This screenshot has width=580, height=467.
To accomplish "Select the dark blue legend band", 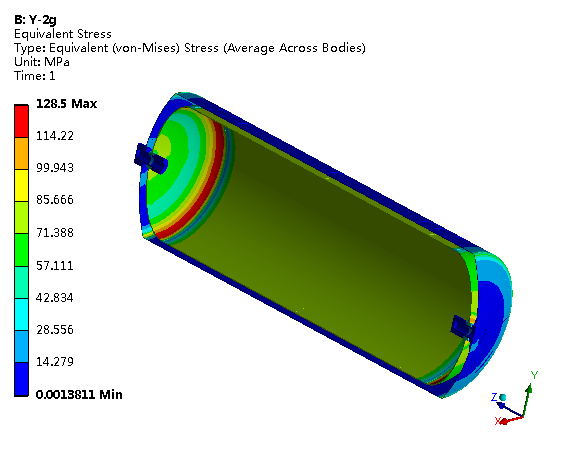I will [x=21, y=379].
